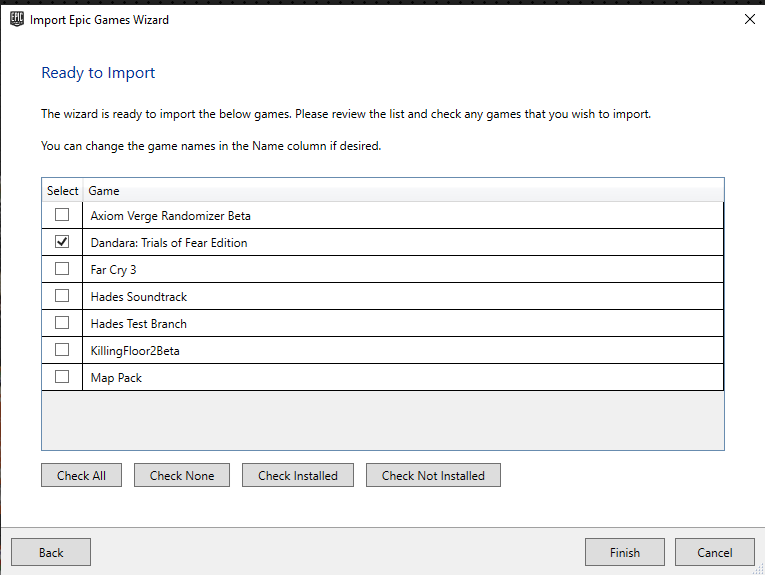The width and height of the screenshot is (765, 575).
Task: Go back with the Back button
Action: pyautogui.click(x=51, y=552)
